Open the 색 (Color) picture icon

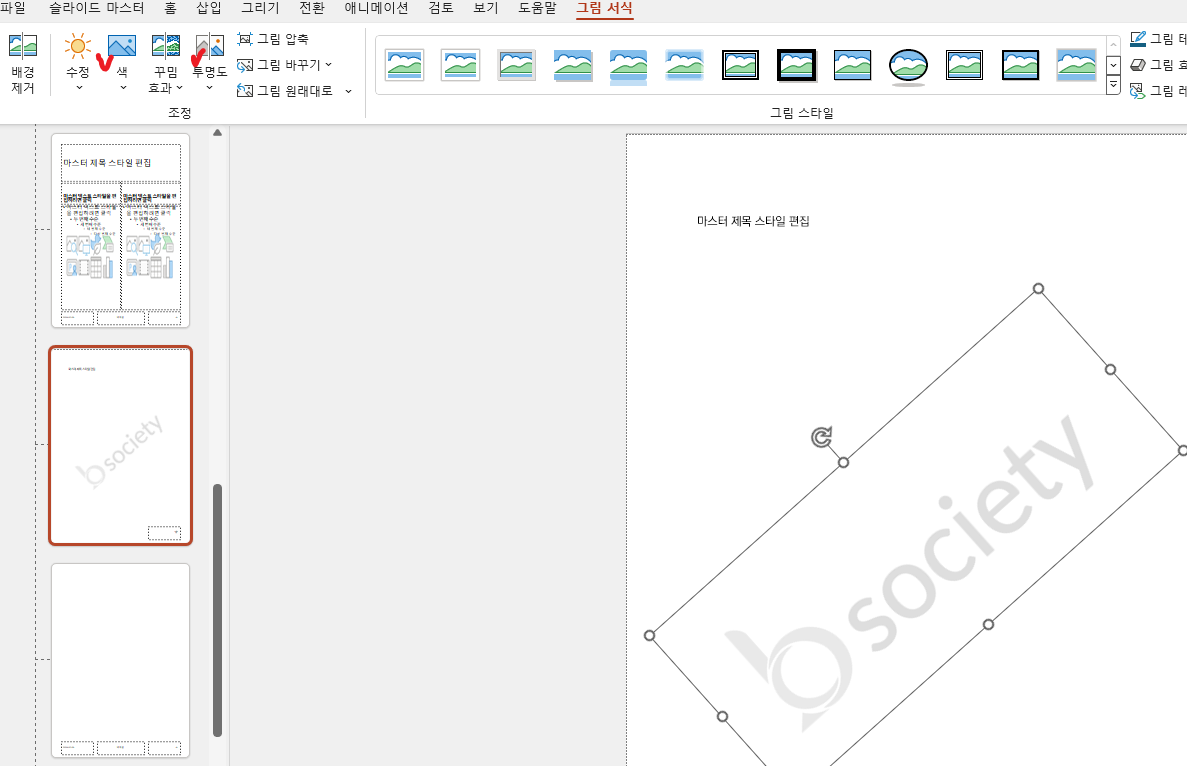point(122,47)
